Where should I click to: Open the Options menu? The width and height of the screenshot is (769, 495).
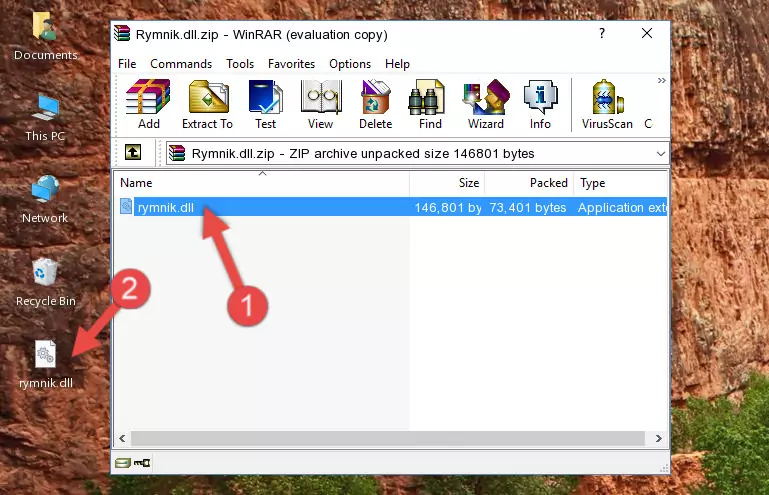350,64
